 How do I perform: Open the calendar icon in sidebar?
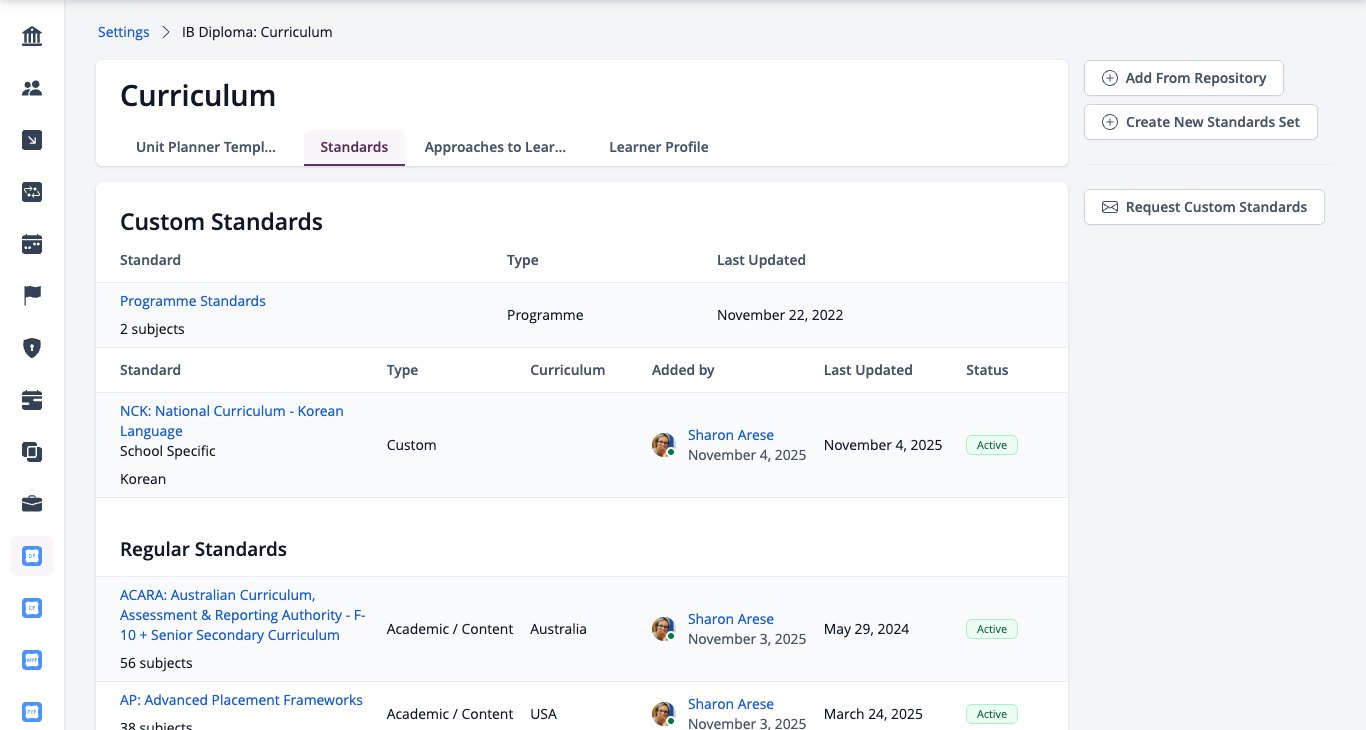[x=32, y=244]
